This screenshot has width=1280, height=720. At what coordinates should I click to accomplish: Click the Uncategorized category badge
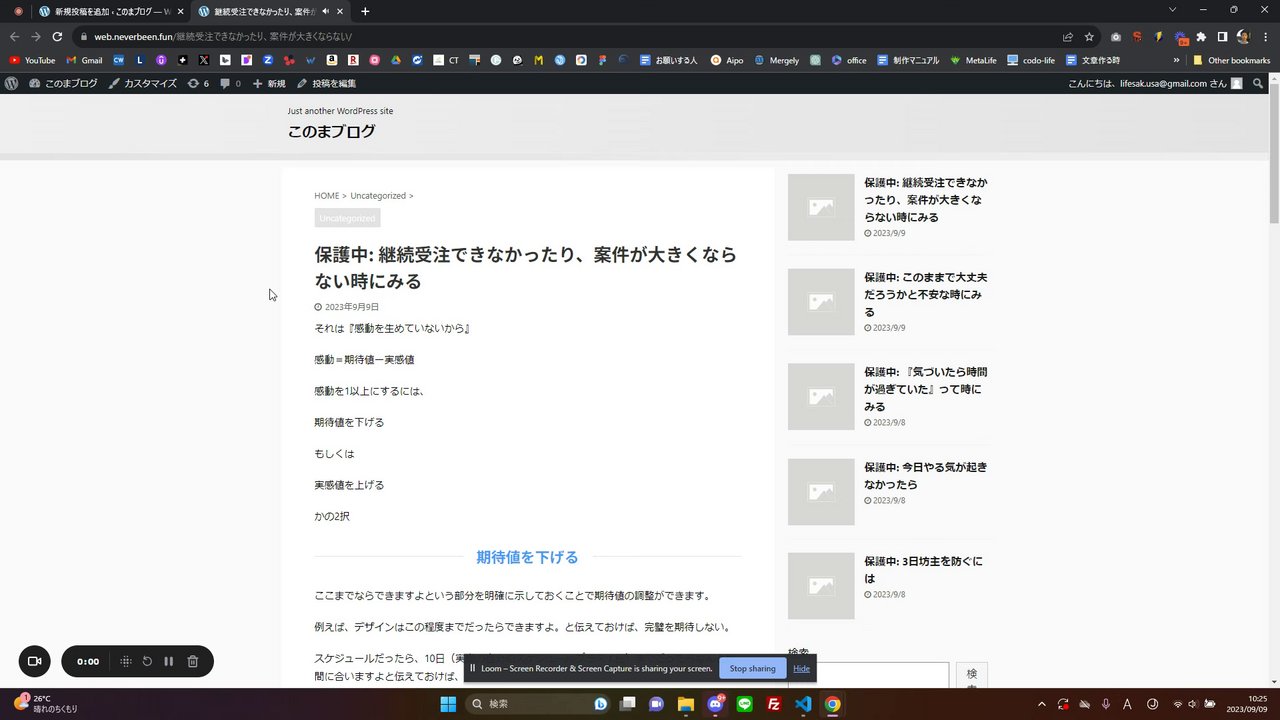point(347,218)
